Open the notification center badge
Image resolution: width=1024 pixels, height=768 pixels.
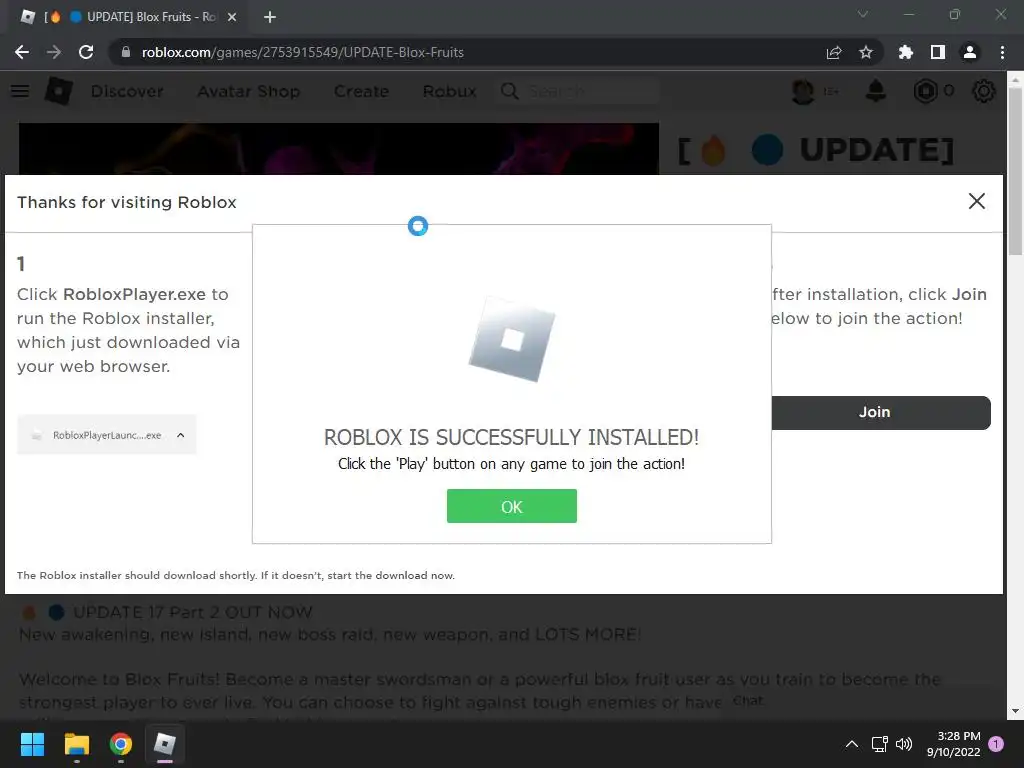click(x=996, y=744)
